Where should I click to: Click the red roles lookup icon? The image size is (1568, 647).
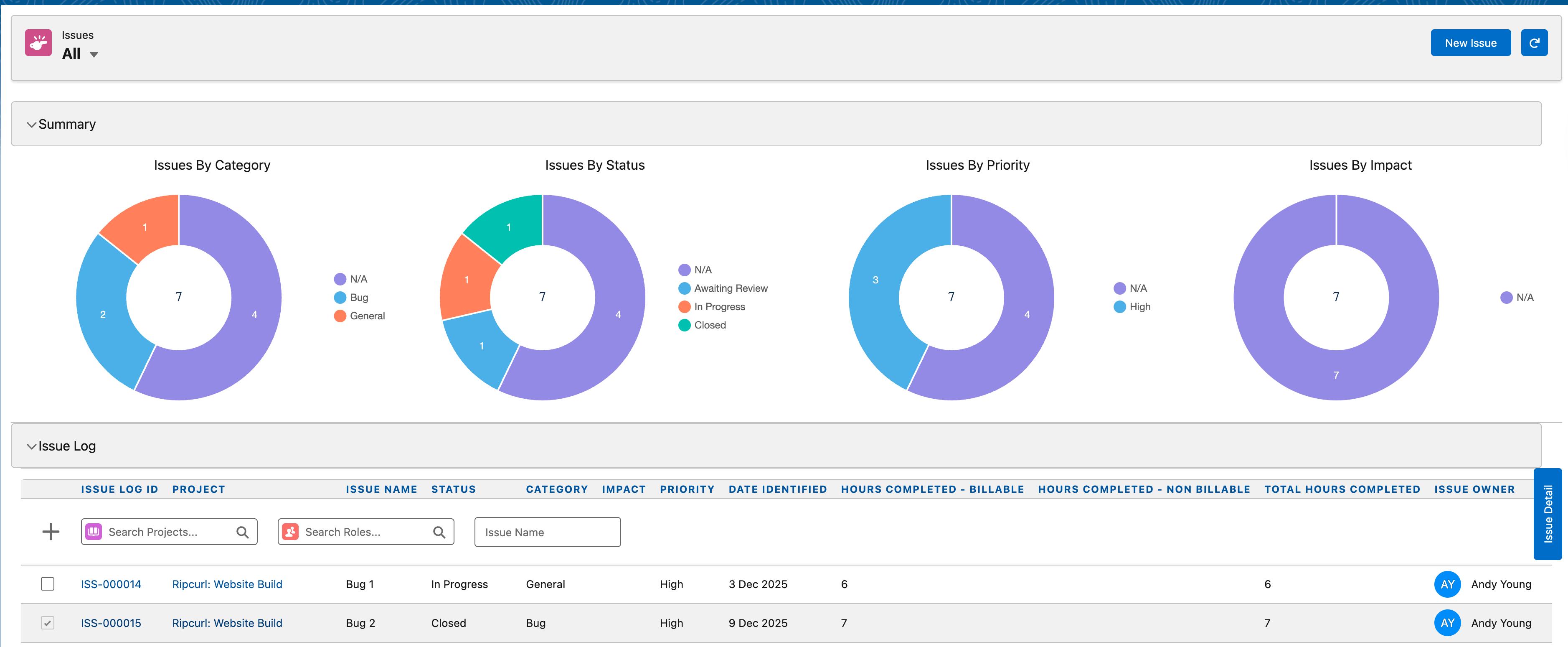point(290,532)
